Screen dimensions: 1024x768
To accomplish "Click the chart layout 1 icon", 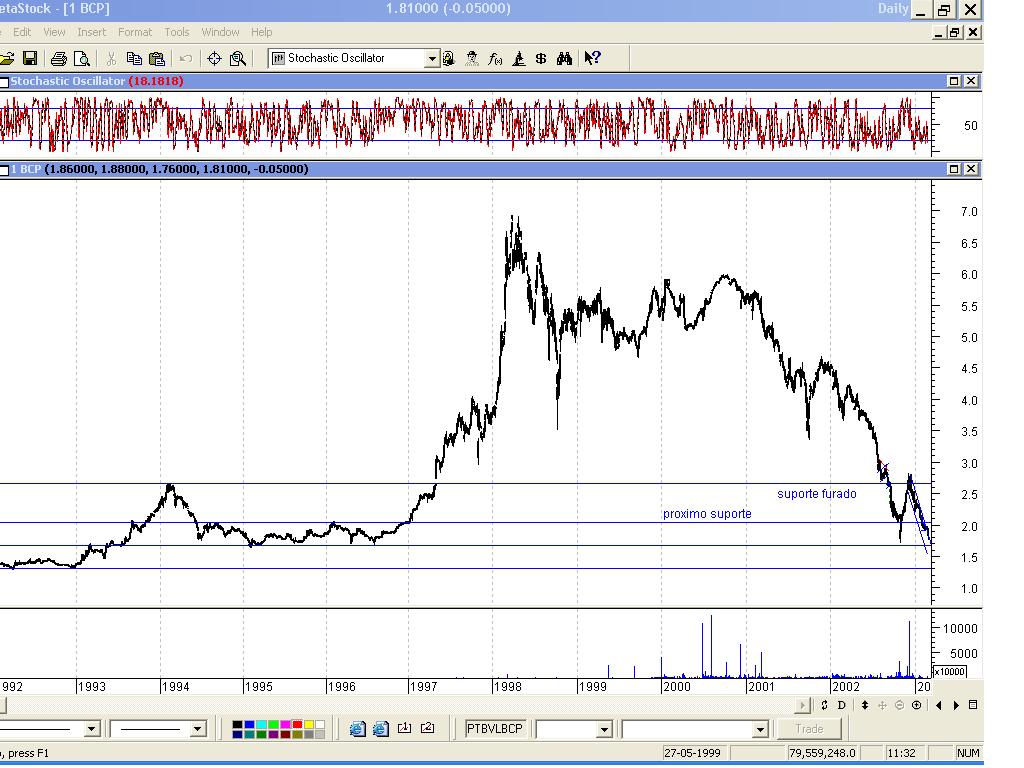I will point(404,728).
